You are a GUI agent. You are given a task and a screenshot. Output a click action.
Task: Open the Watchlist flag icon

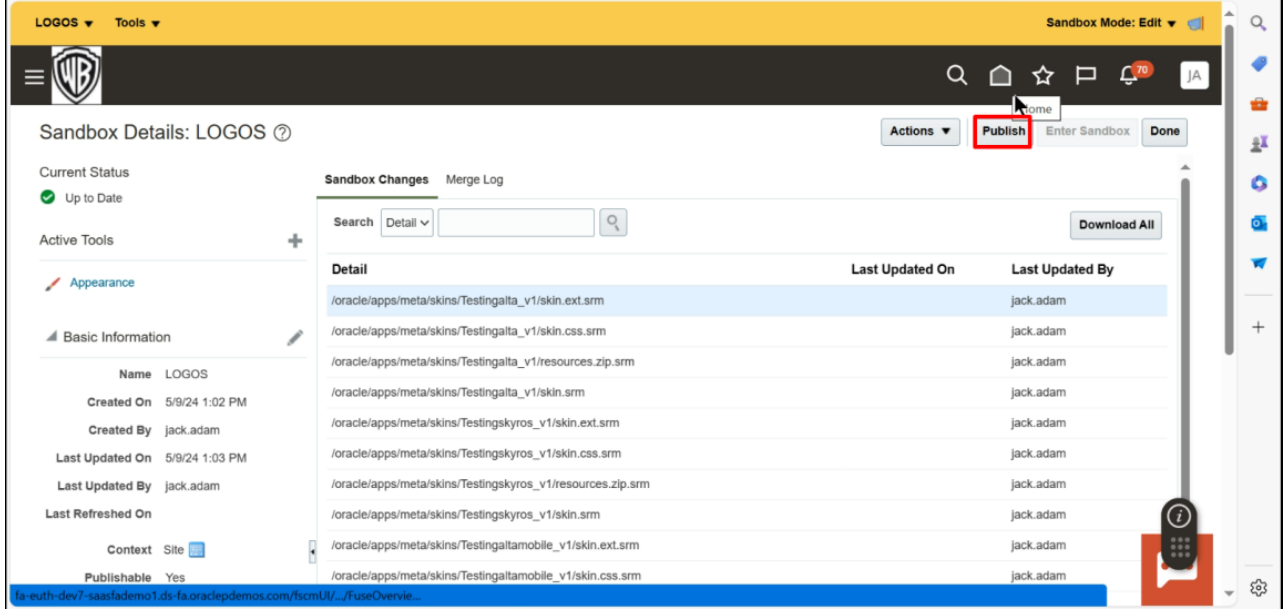click(x=1084, y=74)
